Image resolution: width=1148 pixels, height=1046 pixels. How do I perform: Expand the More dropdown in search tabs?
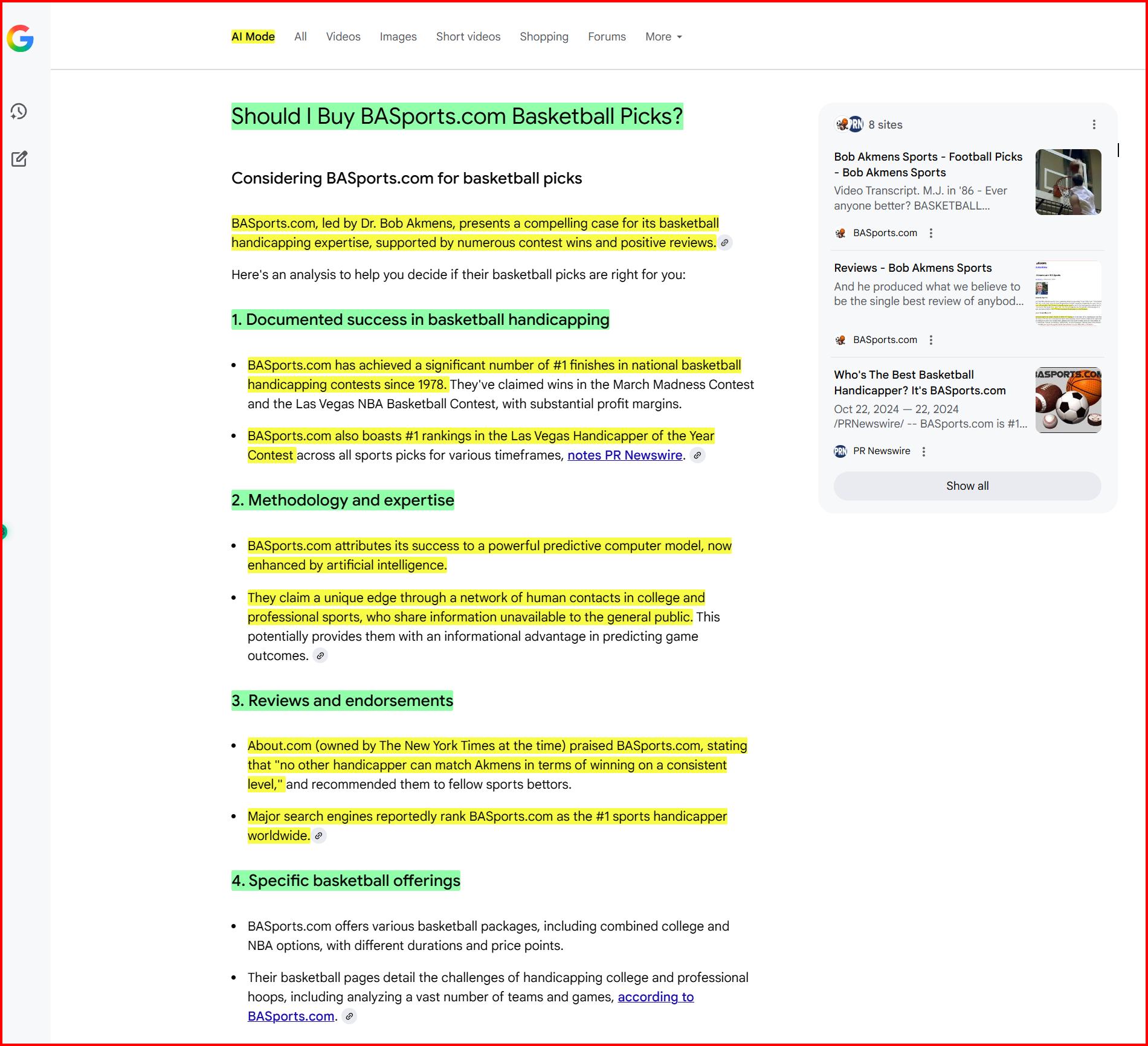coord(663,37)
